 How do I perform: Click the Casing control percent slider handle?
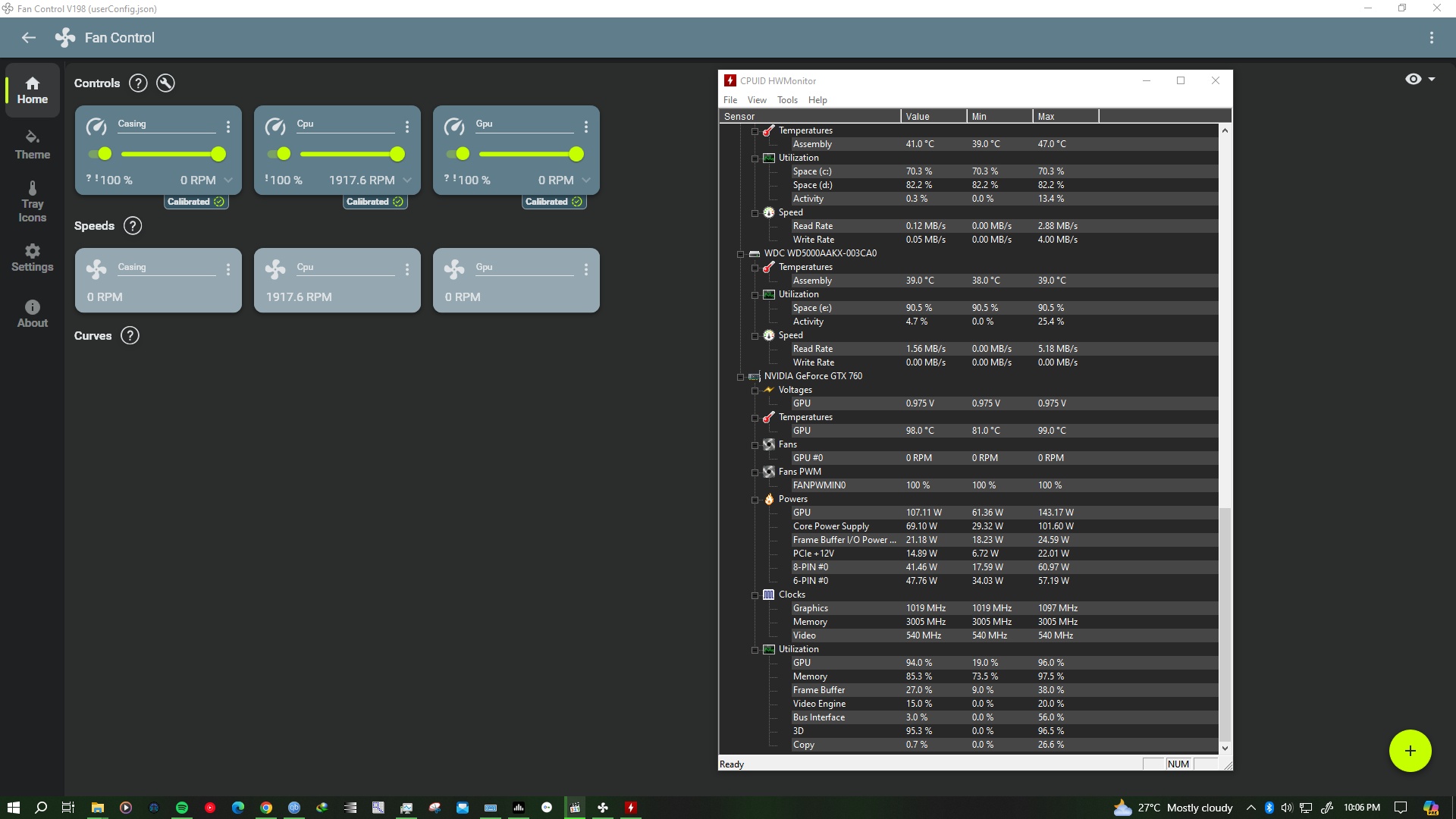coord(218,154)
